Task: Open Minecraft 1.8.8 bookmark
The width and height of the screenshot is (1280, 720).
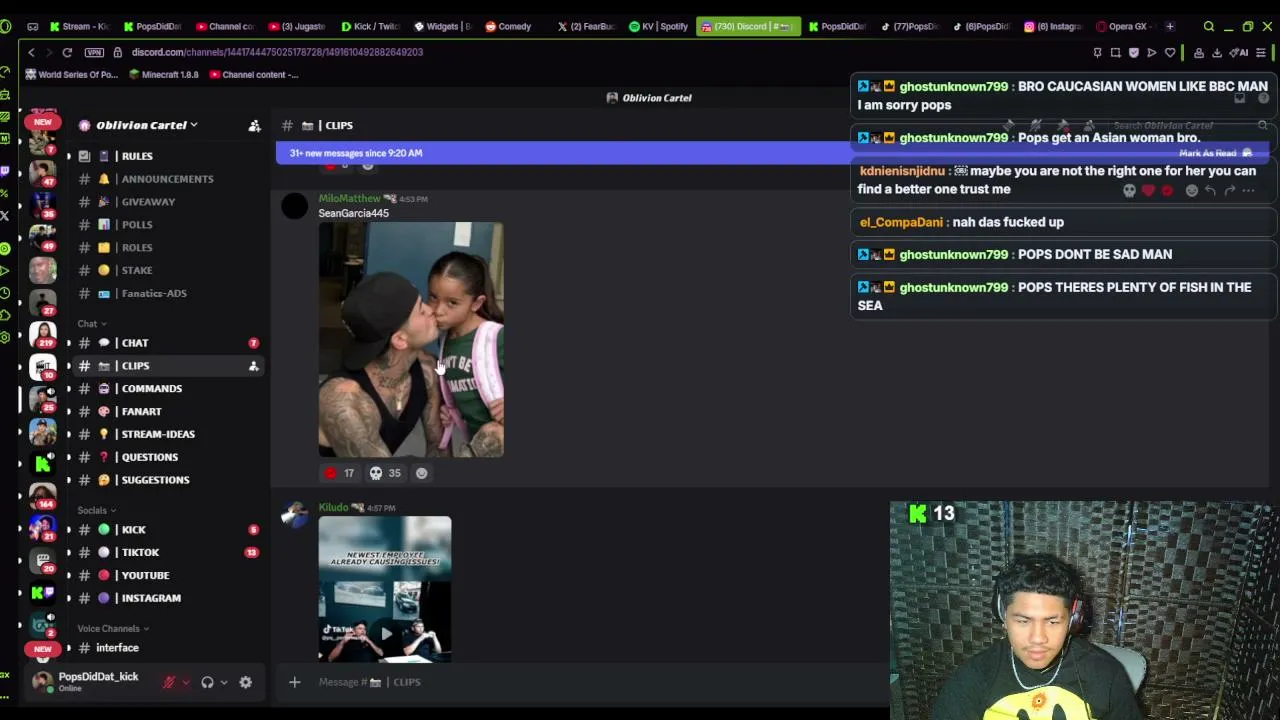Action: pyautogui.click(x=164, y=75)
